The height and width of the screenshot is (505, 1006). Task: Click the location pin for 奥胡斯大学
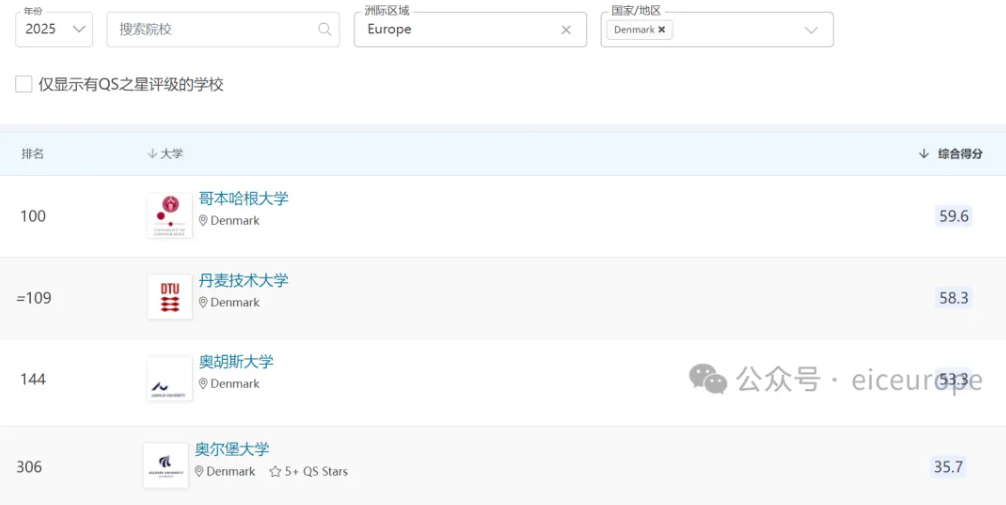click(203, 384)
